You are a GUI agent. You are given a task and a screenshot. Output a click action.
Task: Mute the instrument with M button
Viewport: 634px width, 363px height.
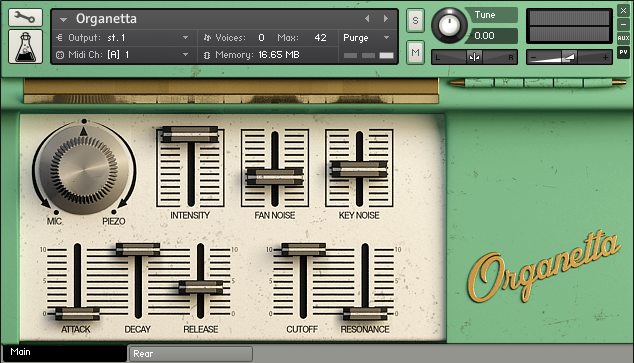point(415,52)
